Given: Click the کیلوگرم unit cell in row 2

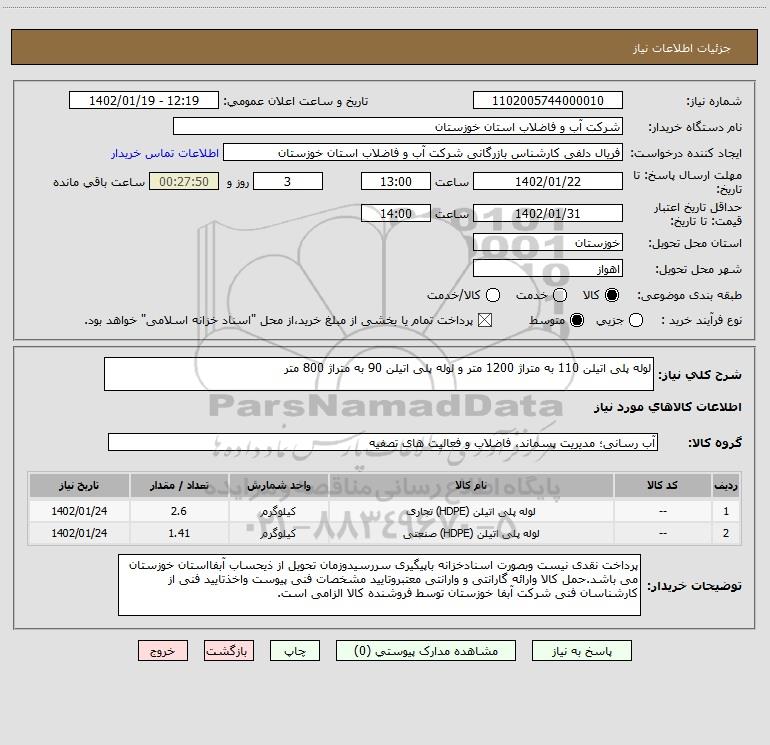Looking at the screenshot, I should point(278,533).
